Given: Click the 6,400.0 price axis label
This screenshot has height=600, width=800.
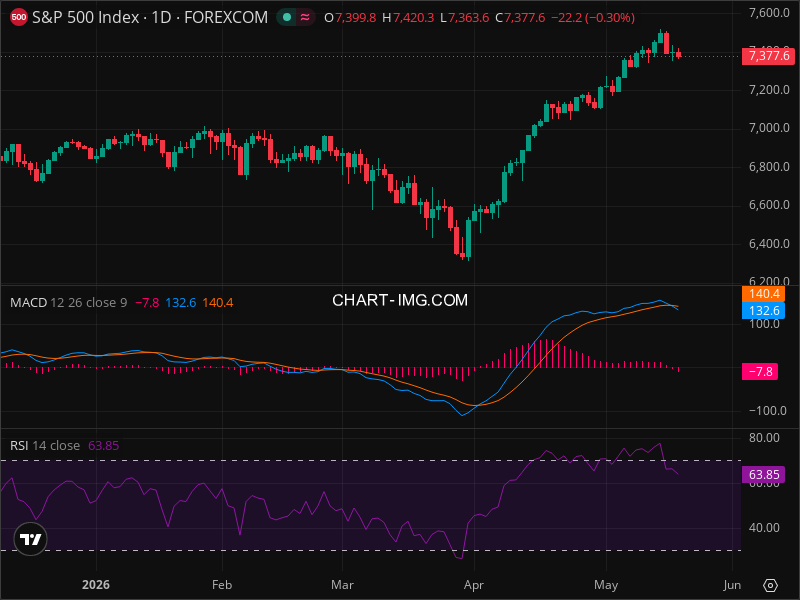Looking at the screenshot, I should [769, 243].
